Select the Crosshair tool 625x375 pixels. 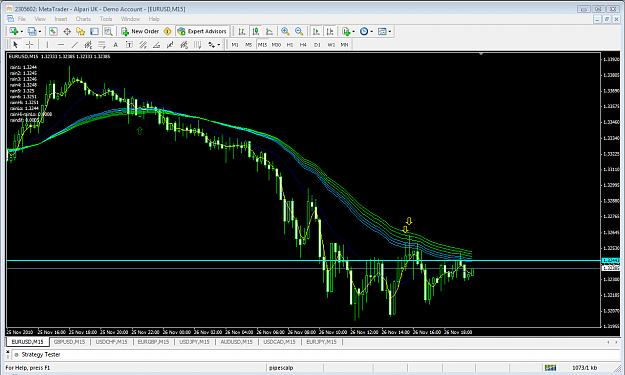[29, 45]
